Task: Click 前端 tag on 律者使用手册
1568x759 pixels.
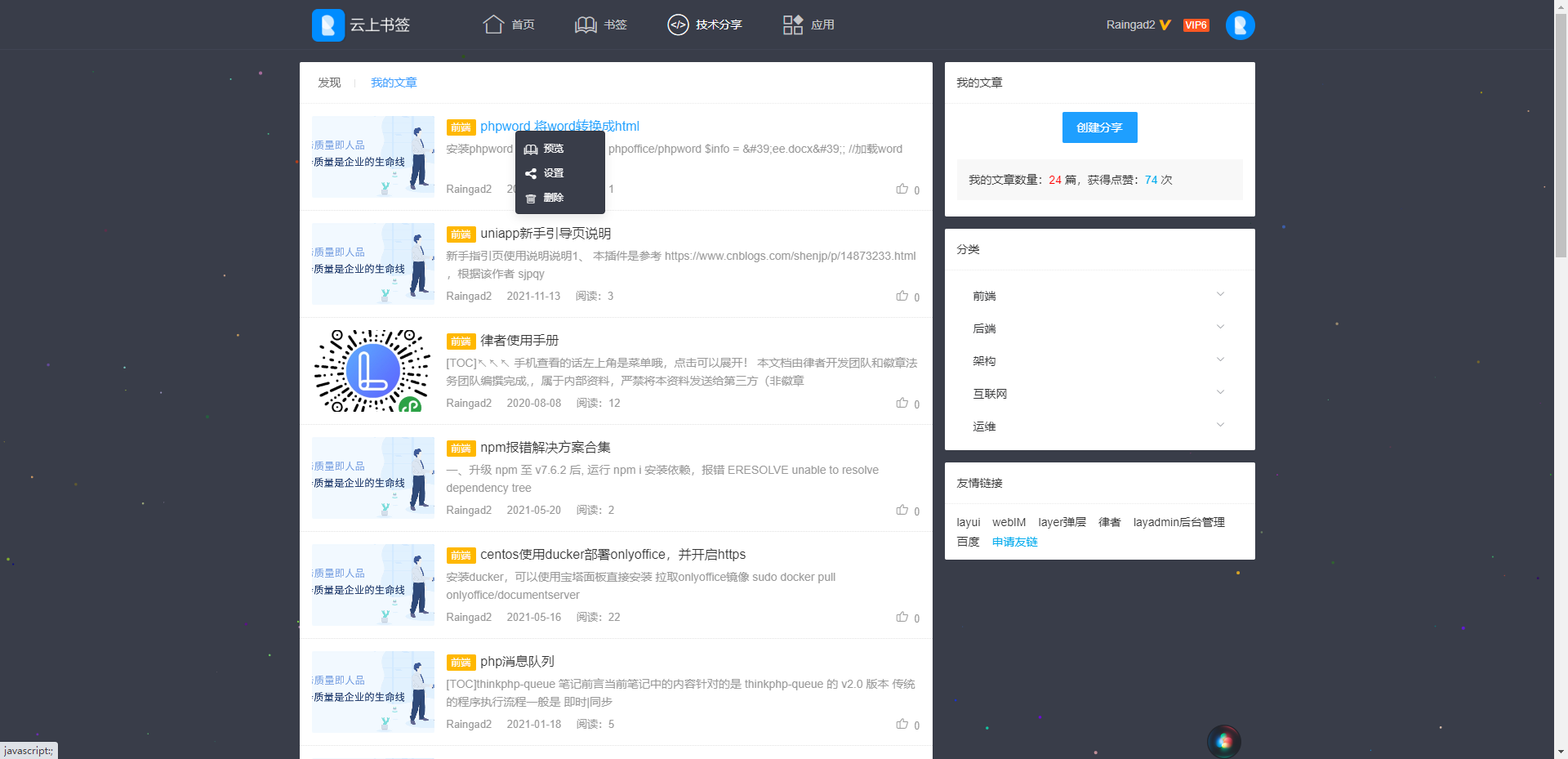Action: coord(461,342)
